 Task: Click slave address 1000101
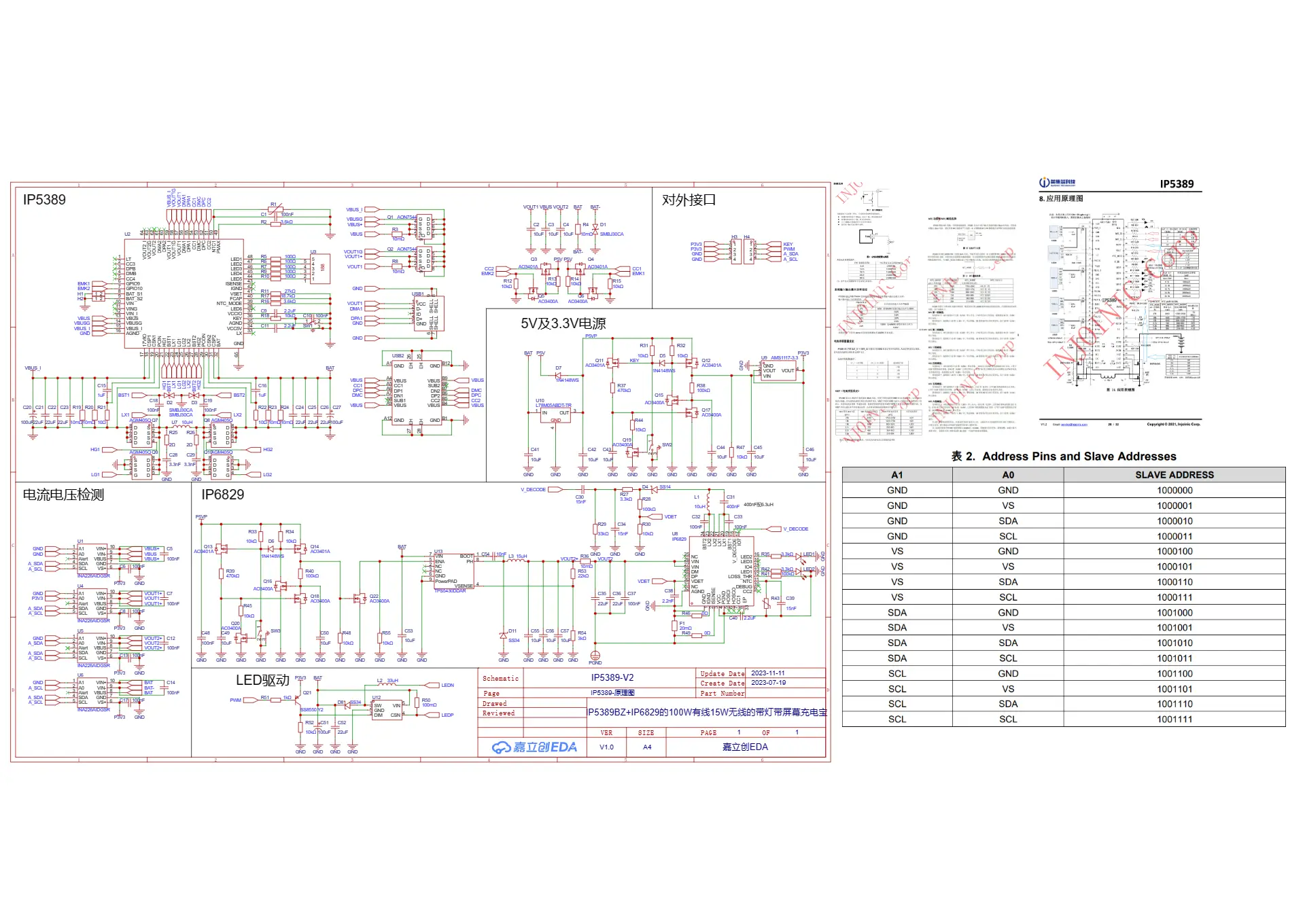tap(1174, 567)
